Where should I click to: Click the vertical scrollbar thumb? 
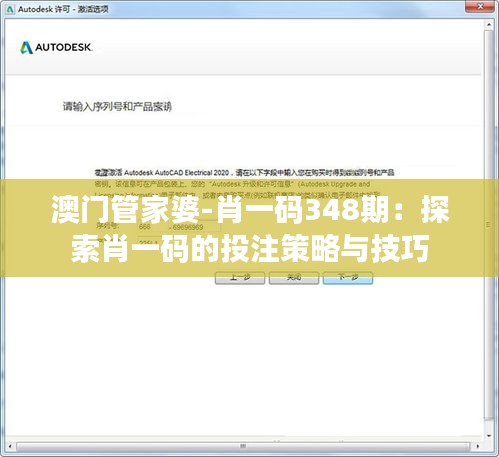pyautogui.click(x=489, y=224)
